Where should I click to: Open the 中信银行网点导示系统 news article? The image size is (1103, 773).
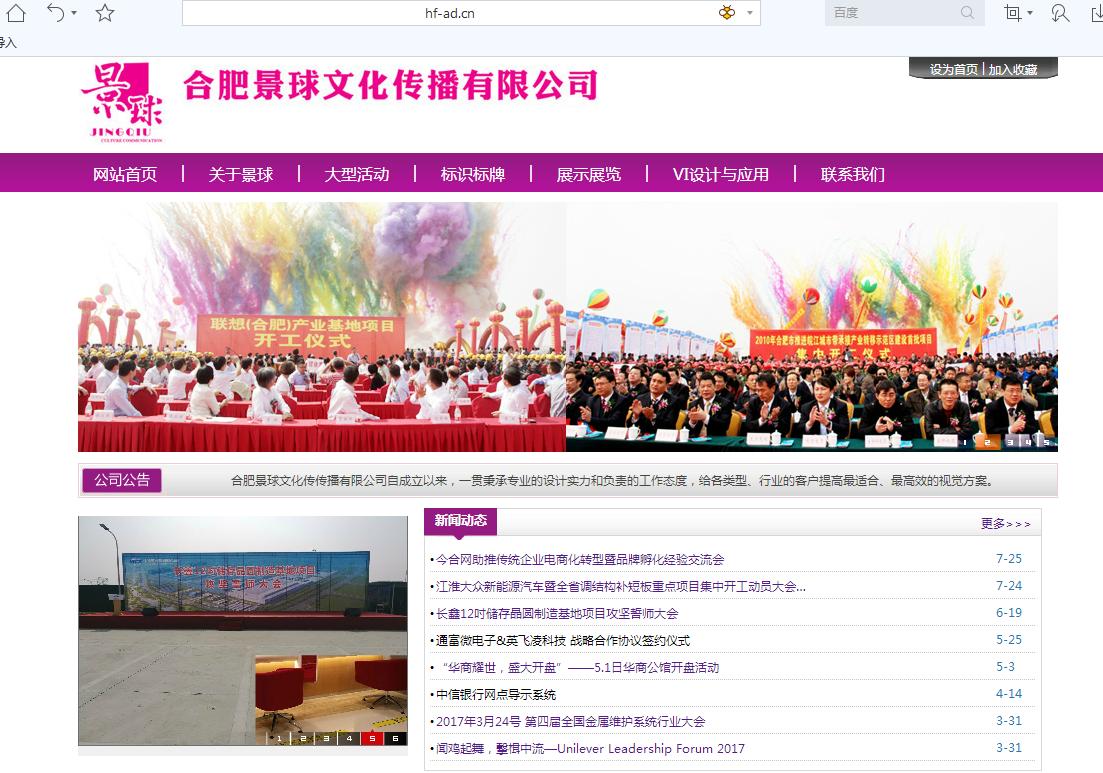tap(496, 694)
